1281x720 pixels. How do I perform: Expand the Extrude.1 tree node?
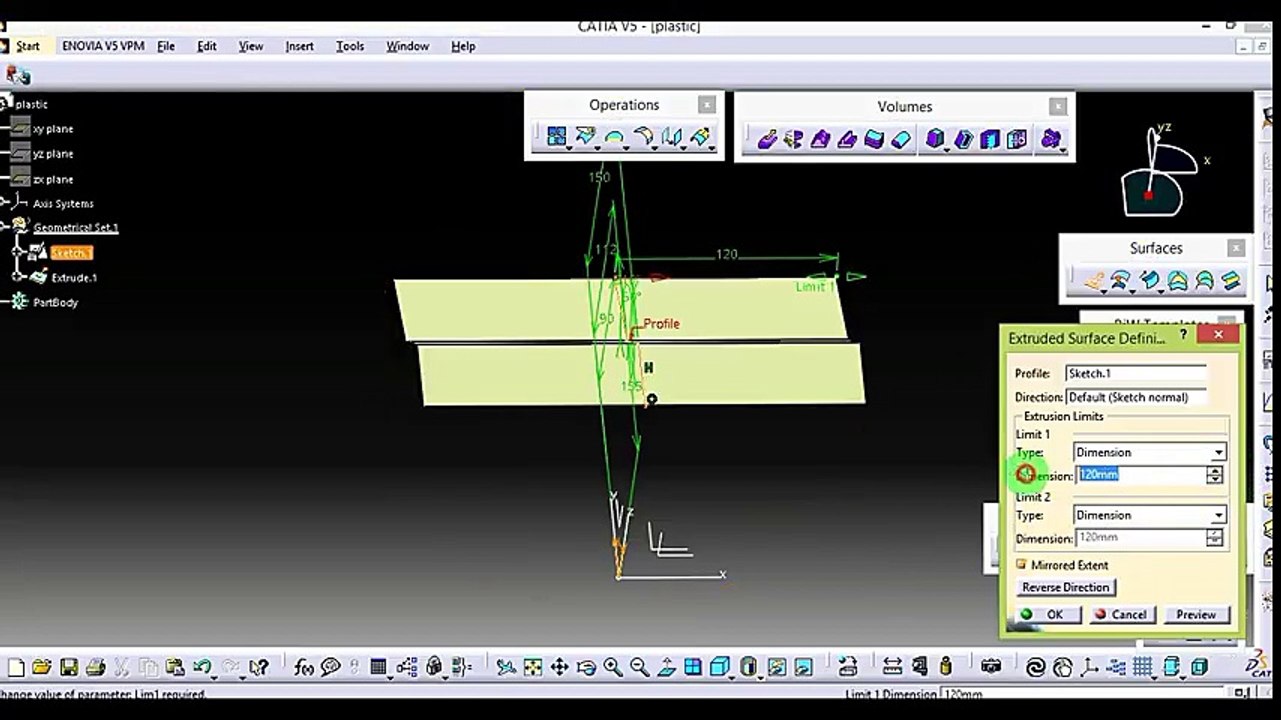tap(16, 277)
